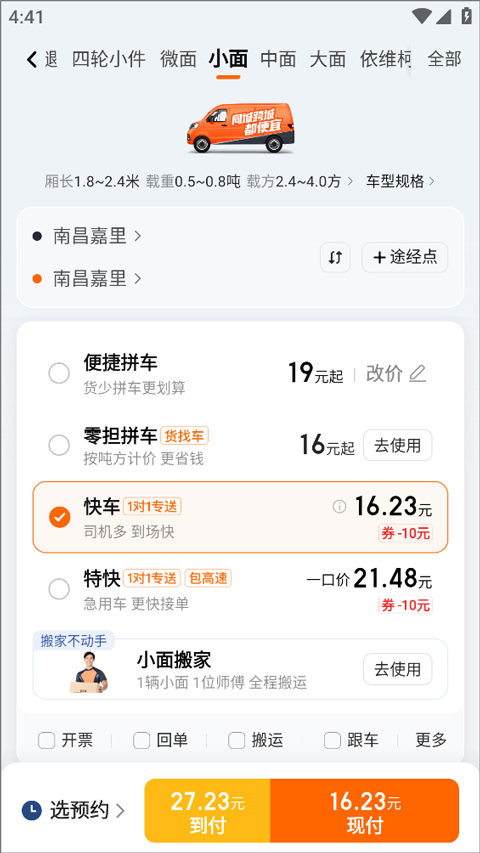Image resolution: width=480 pixels, height=853 pixels.
Task: Tick the 跟车 checkbox
Action: pyautogui.click(x=333, y=740)
